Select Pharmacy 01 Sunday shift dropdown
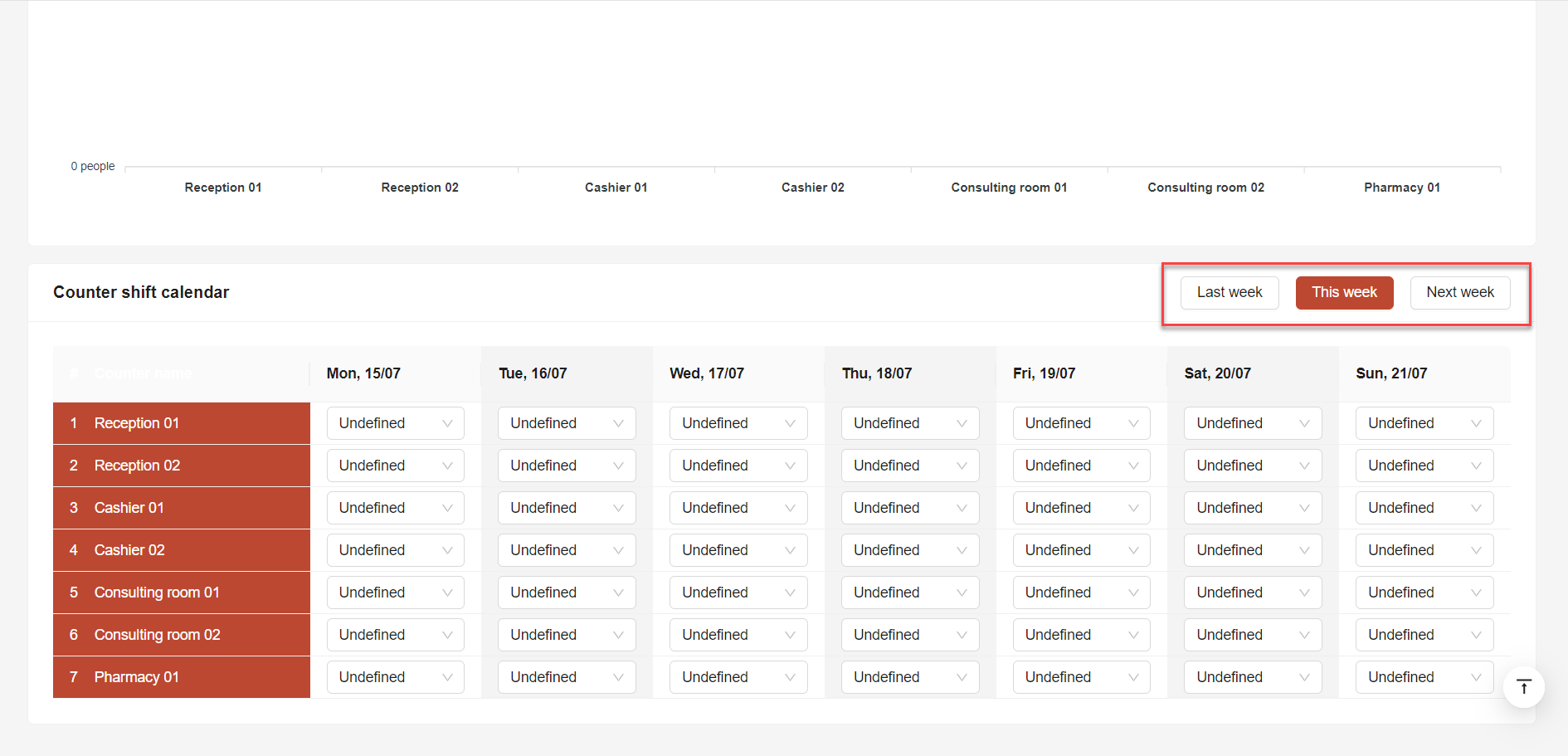The width and height of the screenshot is (1568, 756). click(1424, 677)
